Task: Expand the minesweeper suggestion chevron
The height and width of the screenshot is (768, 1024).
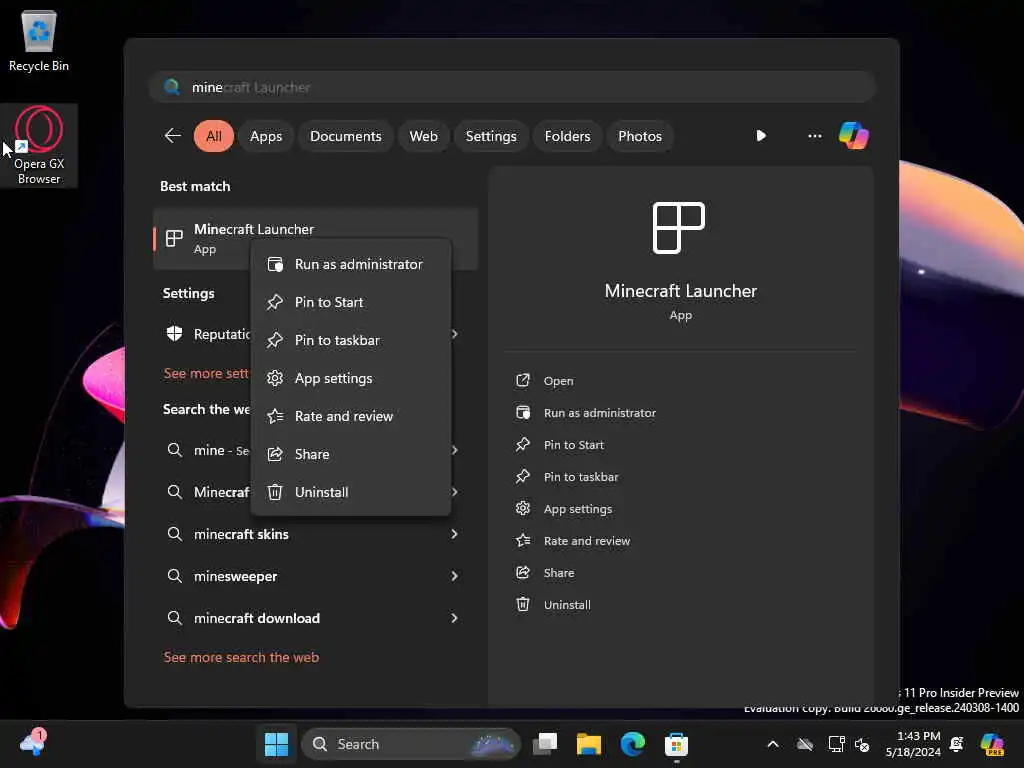Action: [455, 576]
